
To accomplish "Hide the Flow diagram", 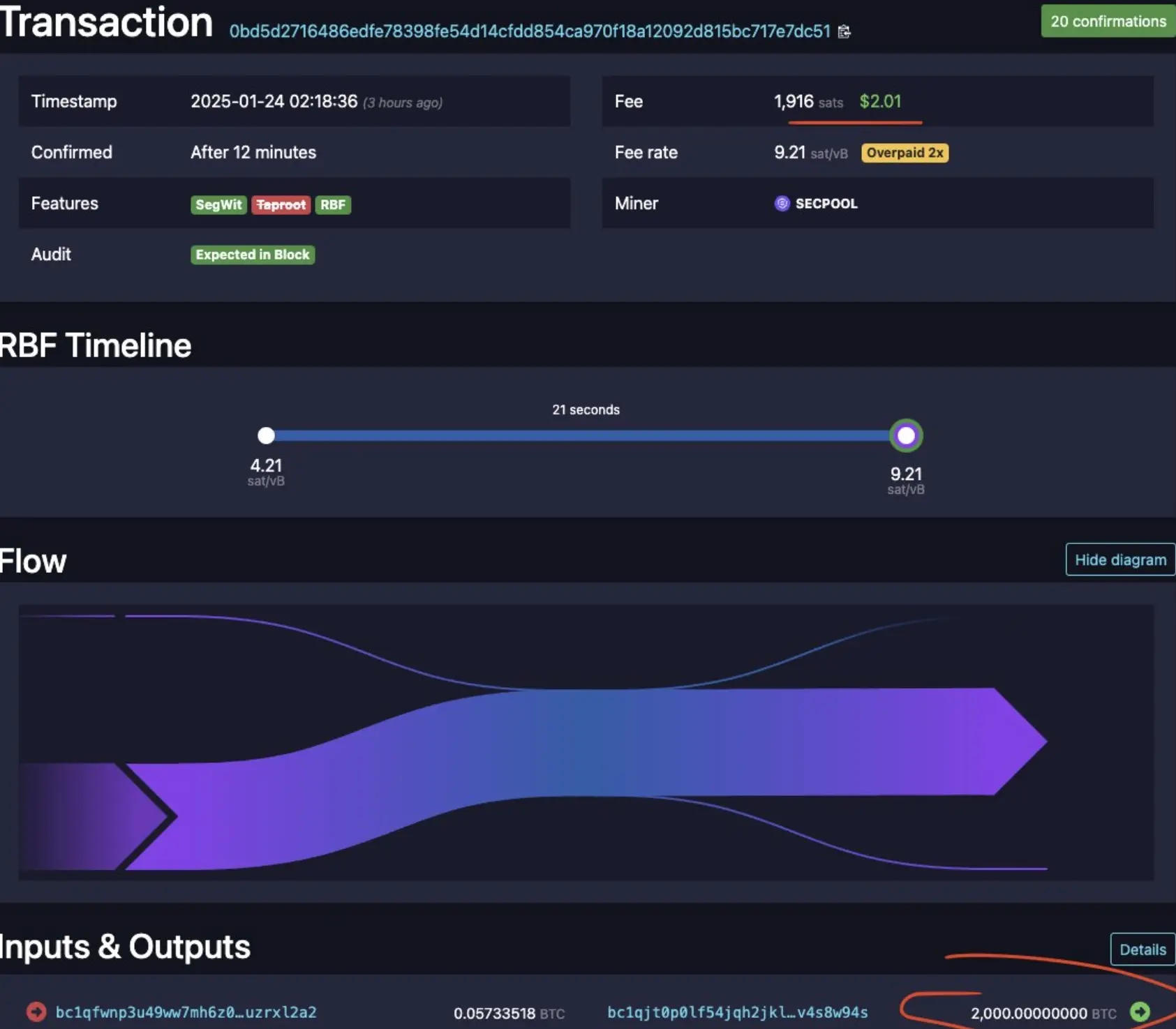I will point(1119,559).
